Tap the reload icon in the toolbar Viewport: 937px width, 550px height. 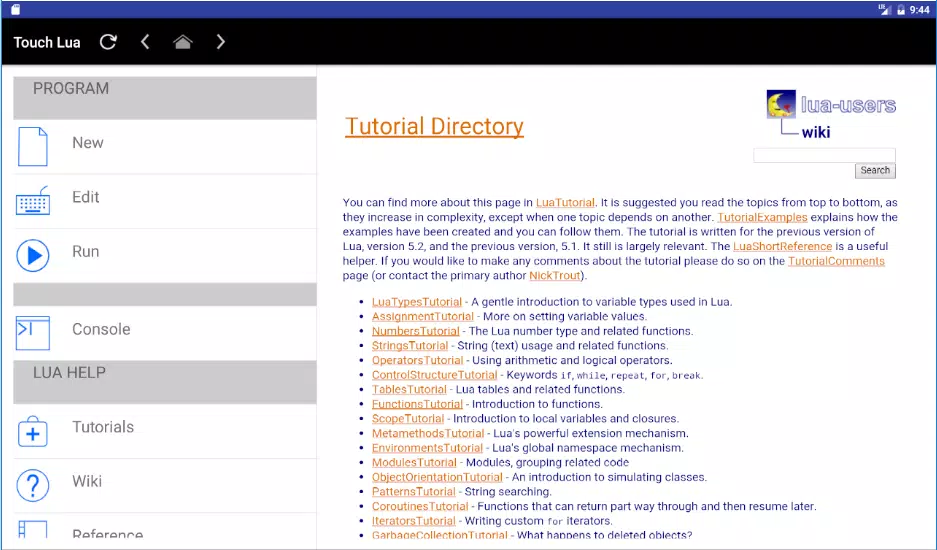108,42
